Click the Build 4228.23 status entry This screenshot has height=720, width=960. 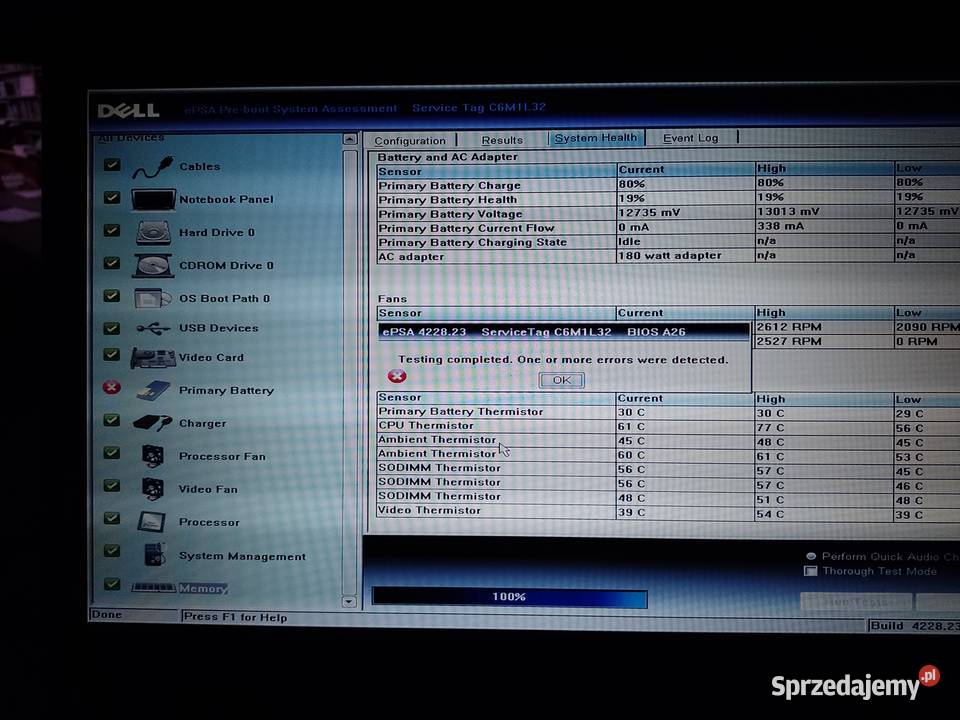coord(915,626)
